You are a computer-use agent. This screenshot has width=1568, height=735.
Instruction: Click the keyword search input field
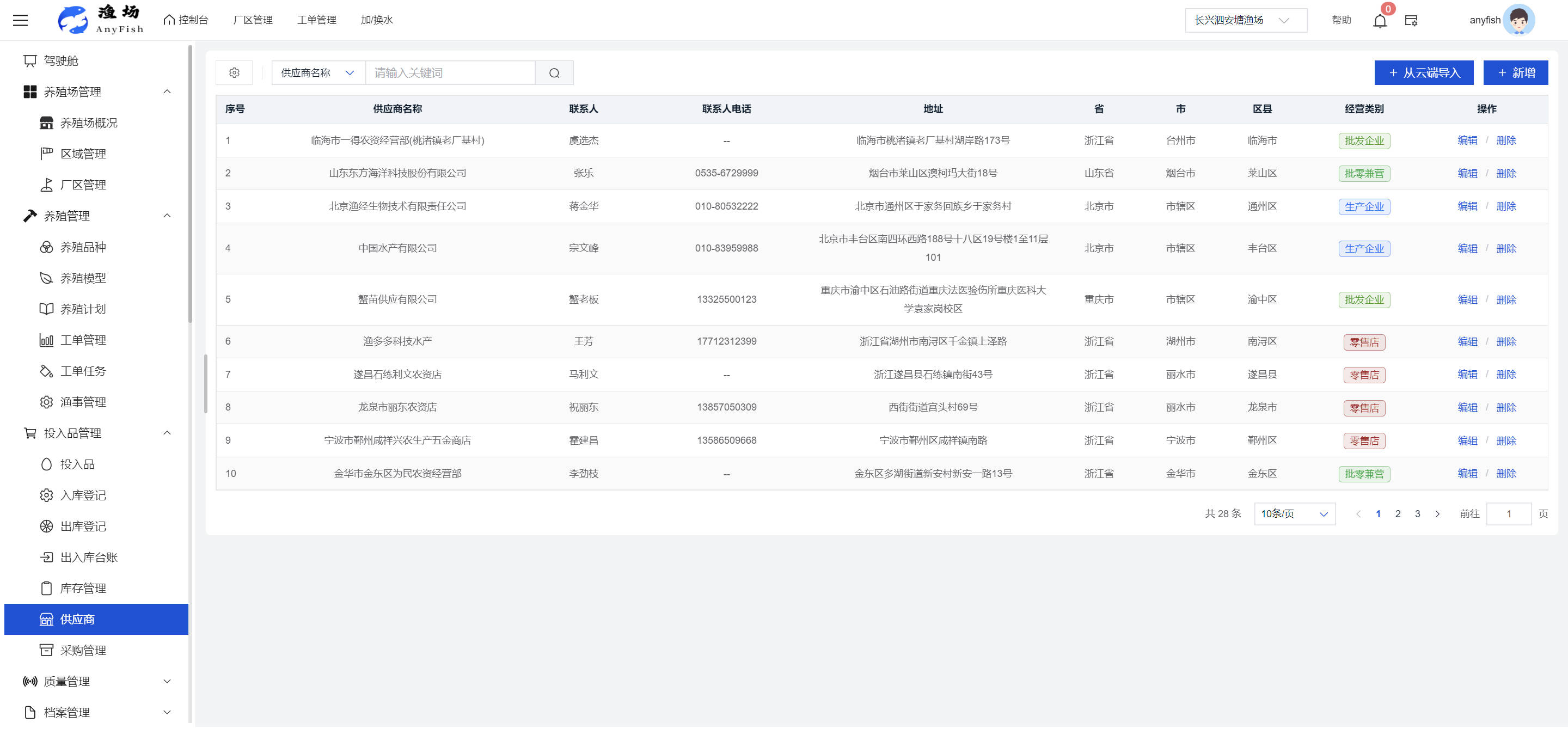[450, 73]
